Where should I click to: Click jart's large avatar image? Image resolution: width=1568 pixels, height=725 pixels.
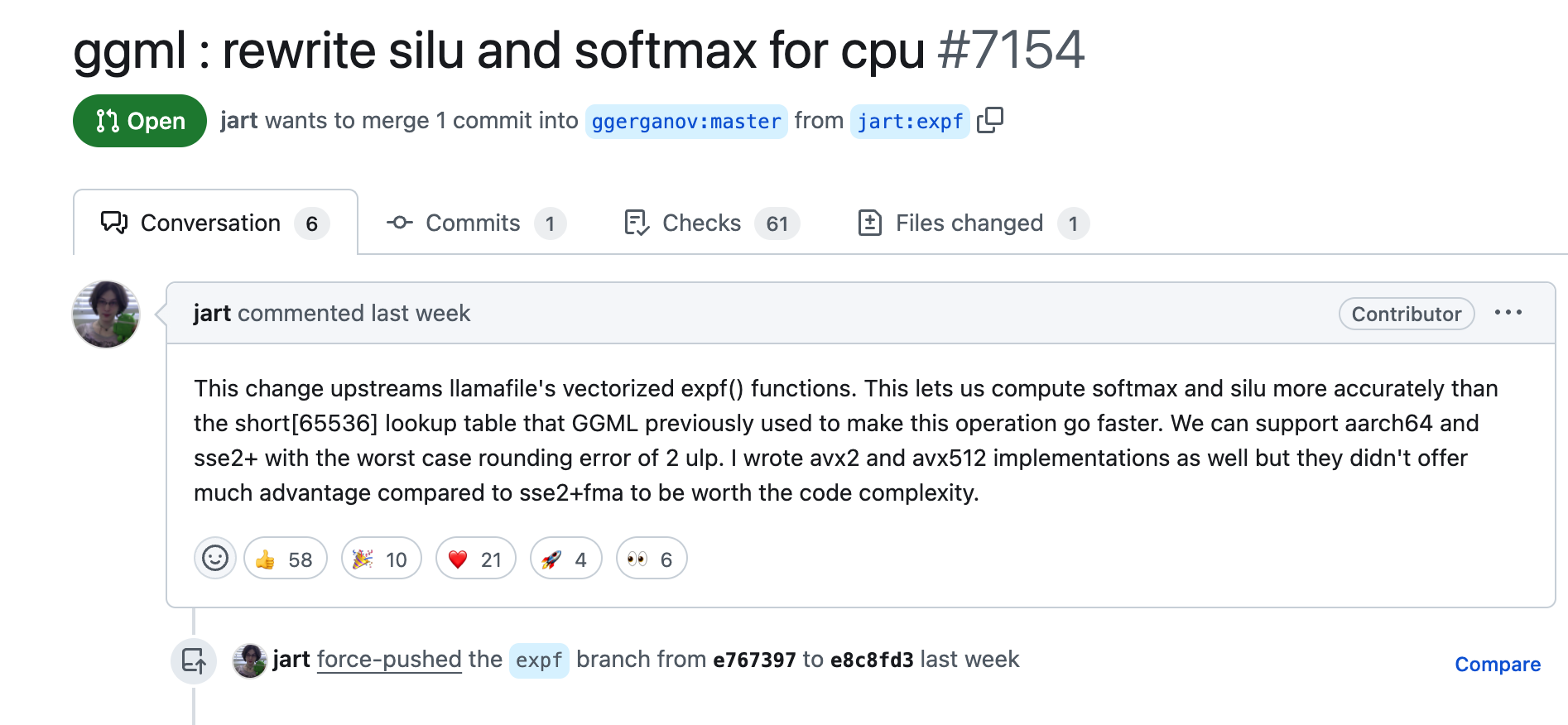pos(106,314)
